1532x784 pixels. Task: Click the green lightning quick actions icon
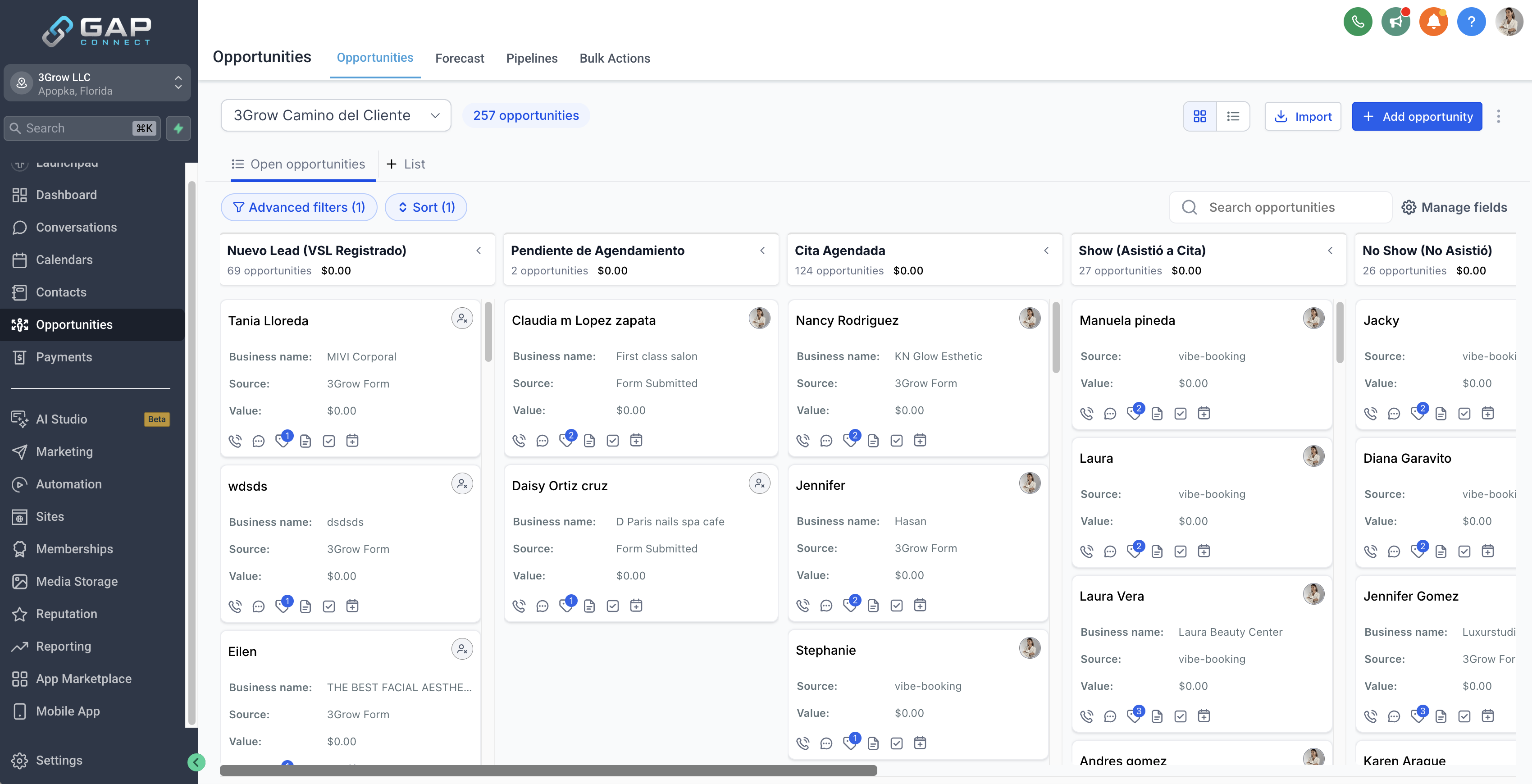point(178,128)
